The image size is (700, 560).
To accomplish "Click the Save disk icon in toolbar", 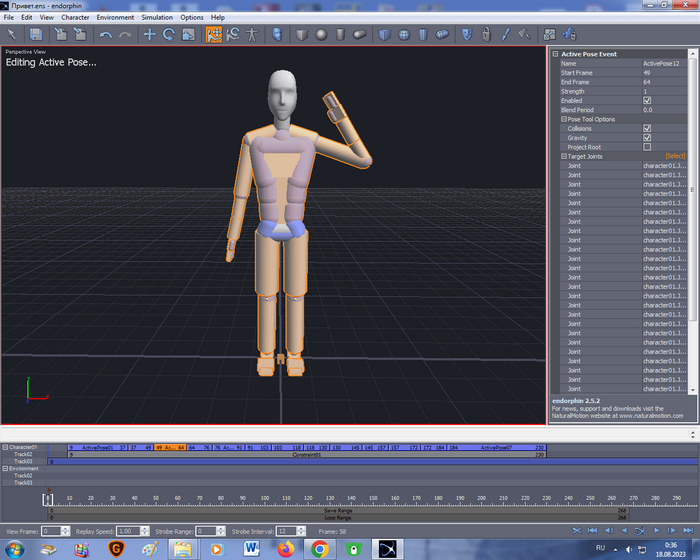I will coord(35,34).
